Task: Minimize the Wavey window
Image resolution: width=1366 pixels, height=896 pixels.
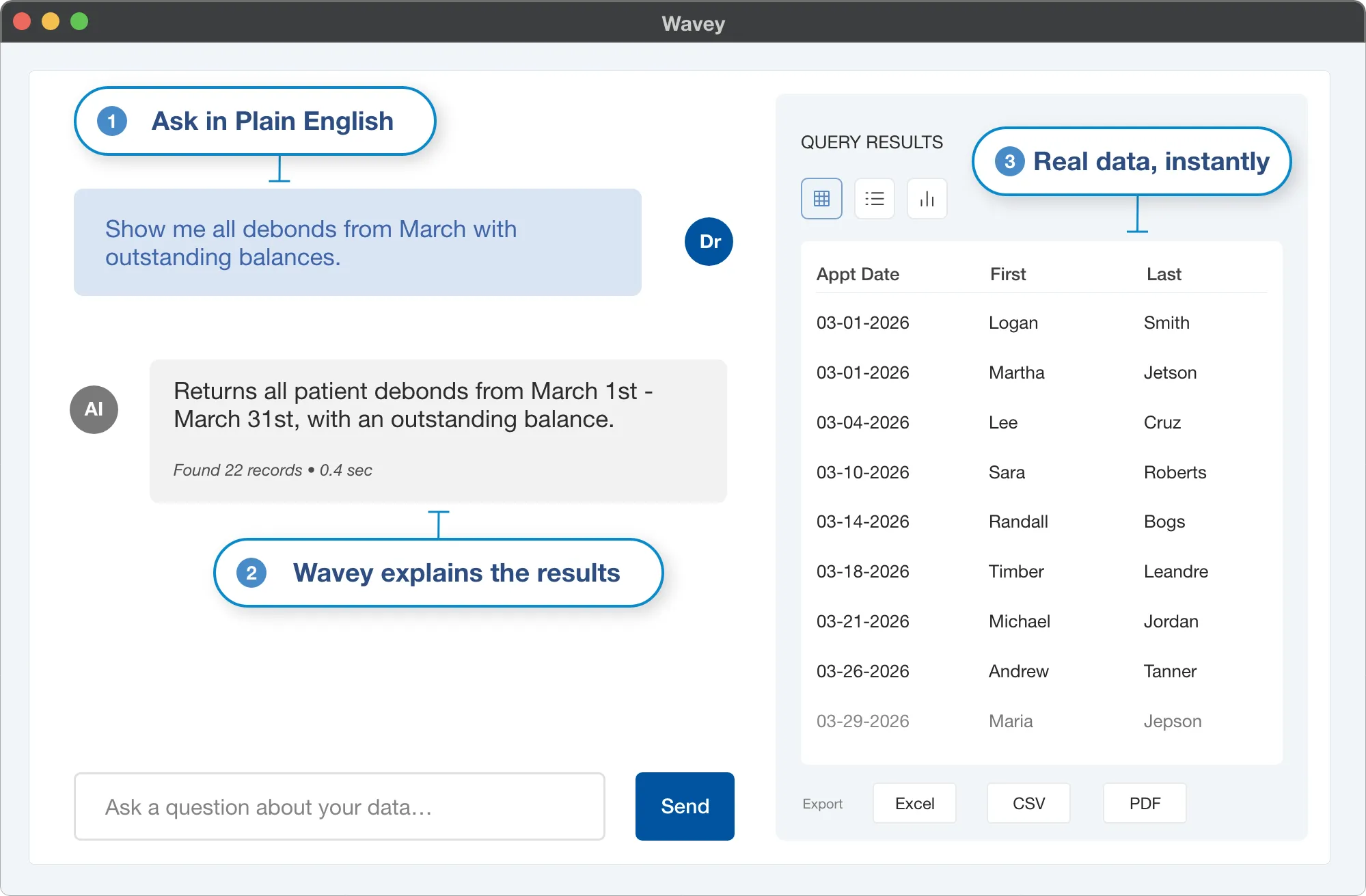Action: pos(51,22)
